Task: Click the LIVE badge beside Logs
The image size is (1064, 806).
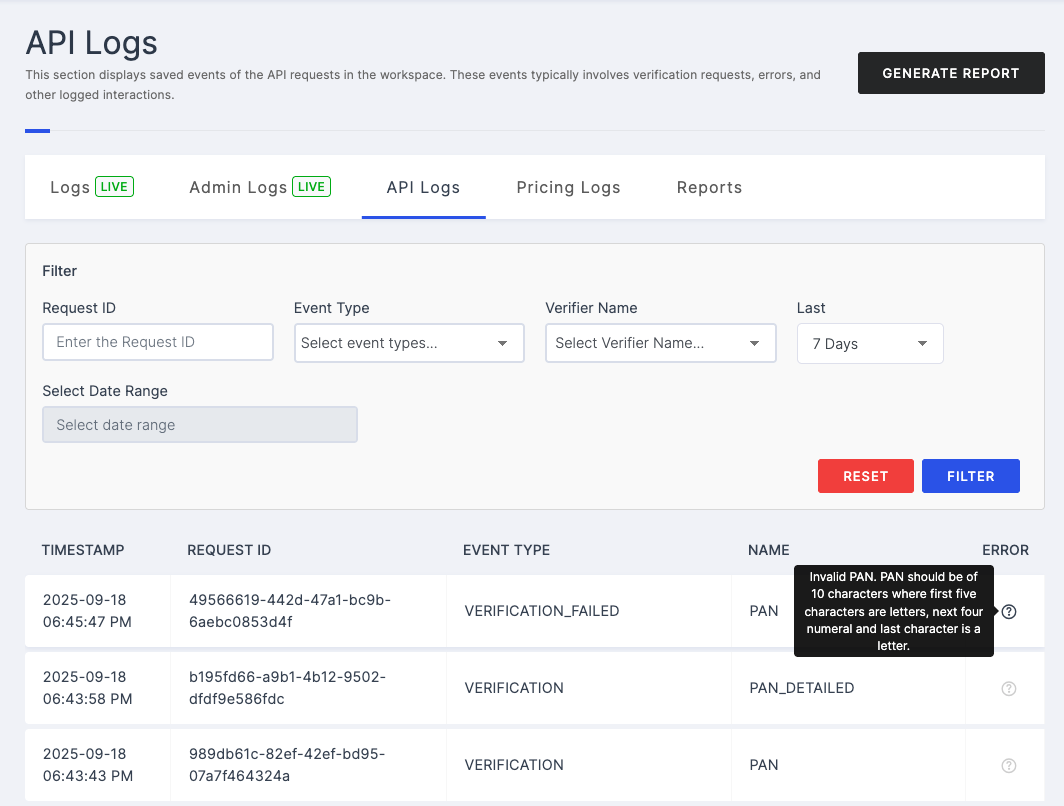Action: (x=114, y=186)
